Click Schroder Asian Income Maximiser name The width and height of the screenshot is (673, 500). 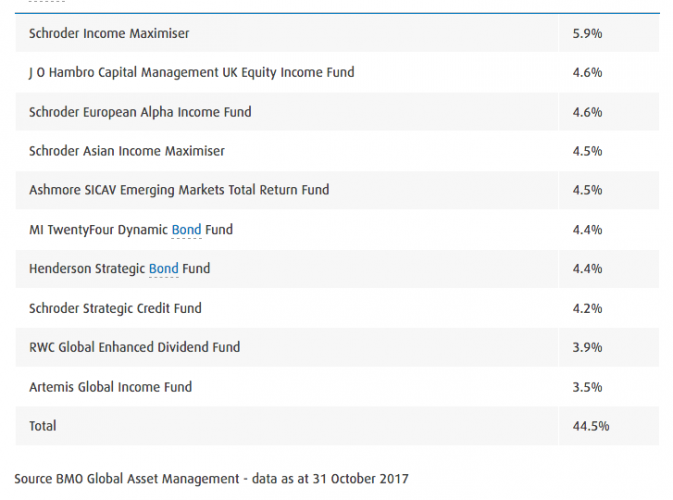click(127, 151)
